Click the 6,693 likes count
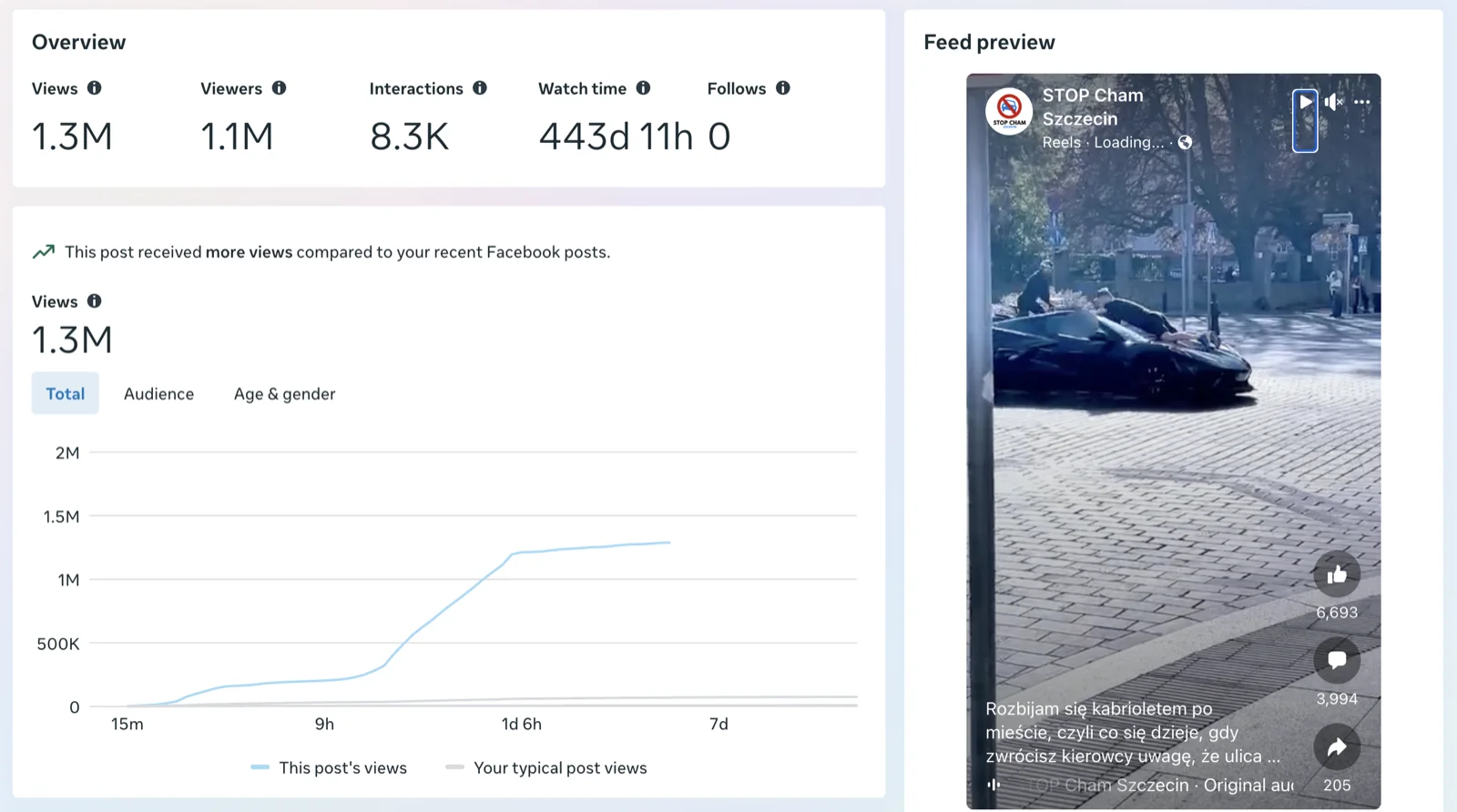1457x812 pixels. click(1337, 613)
